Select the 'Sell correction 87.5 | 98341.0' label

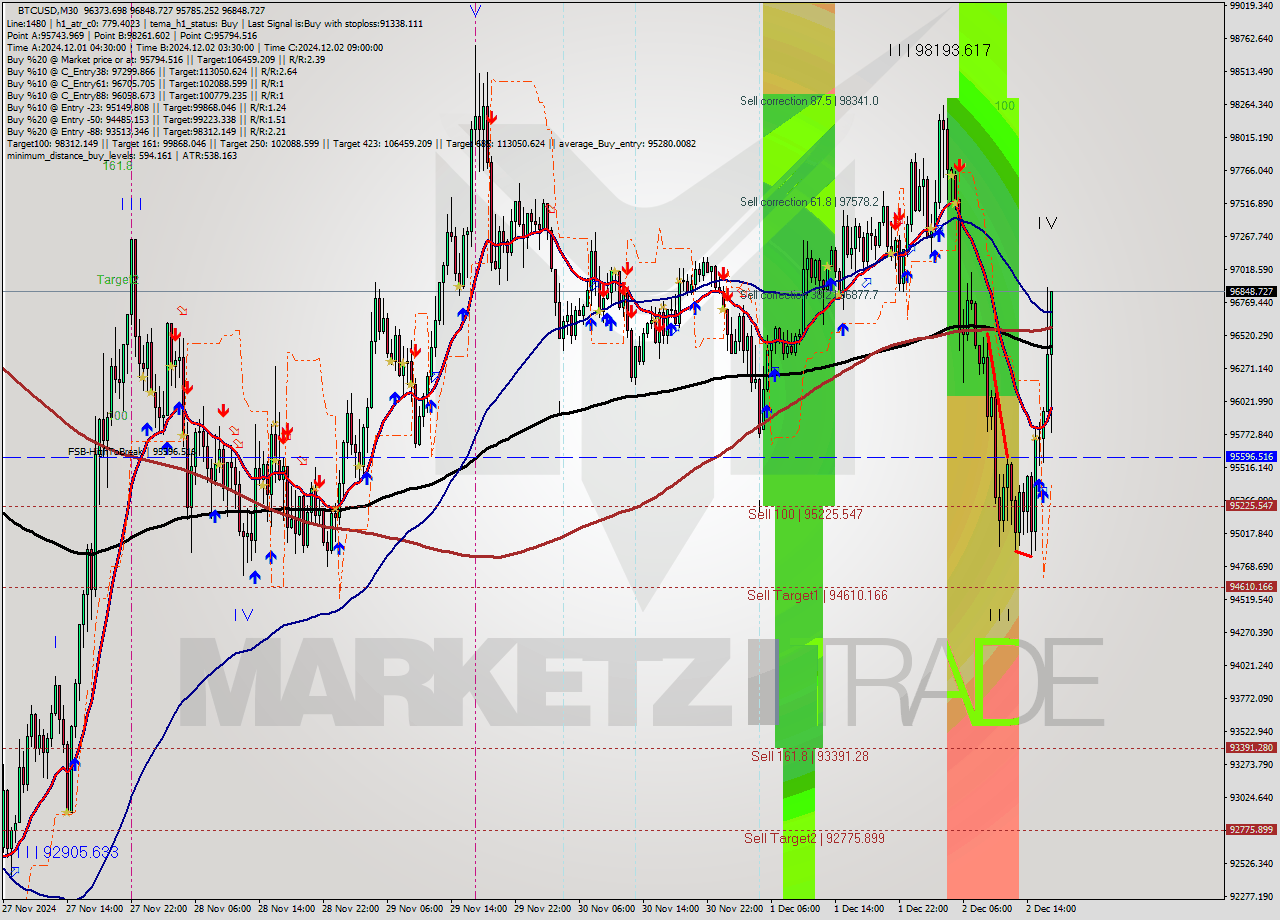point(809,101)
